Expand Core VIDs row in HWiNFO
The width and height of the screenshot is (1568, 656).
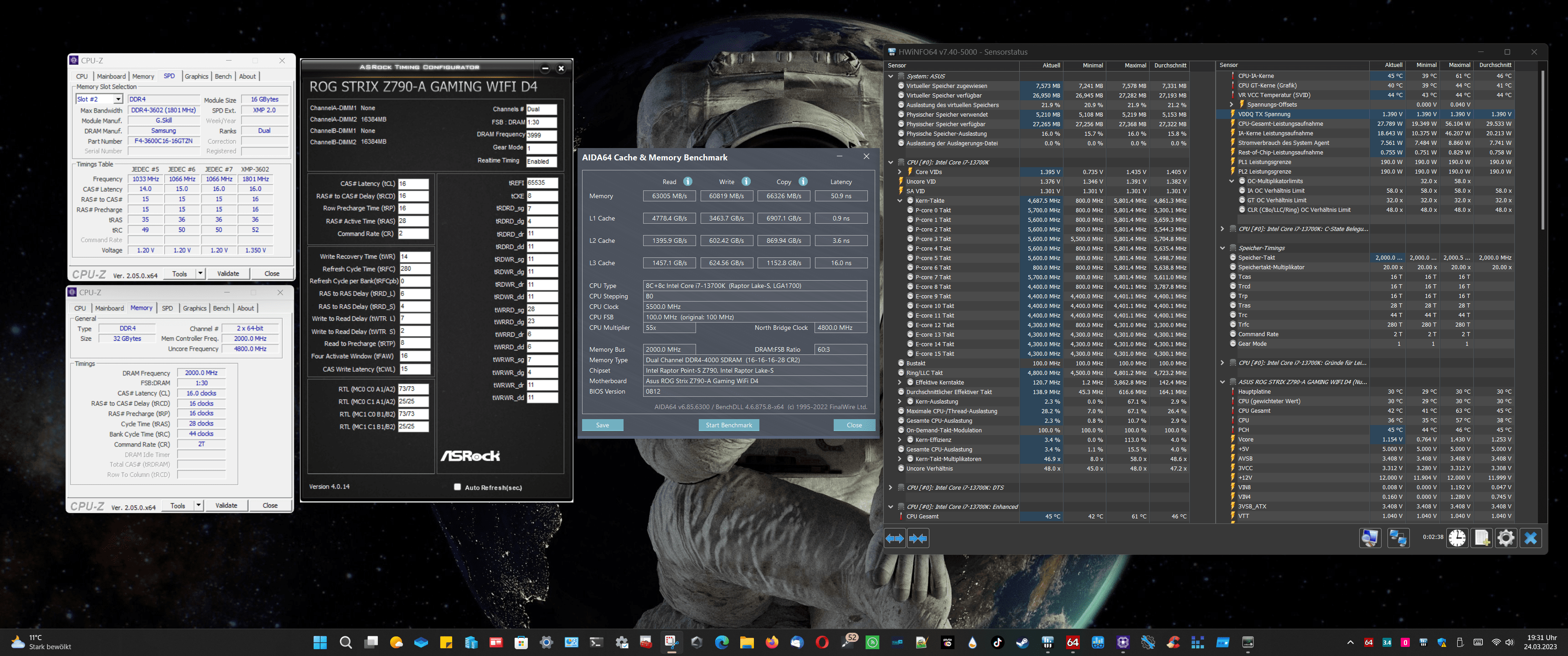[x=900, y=172]
